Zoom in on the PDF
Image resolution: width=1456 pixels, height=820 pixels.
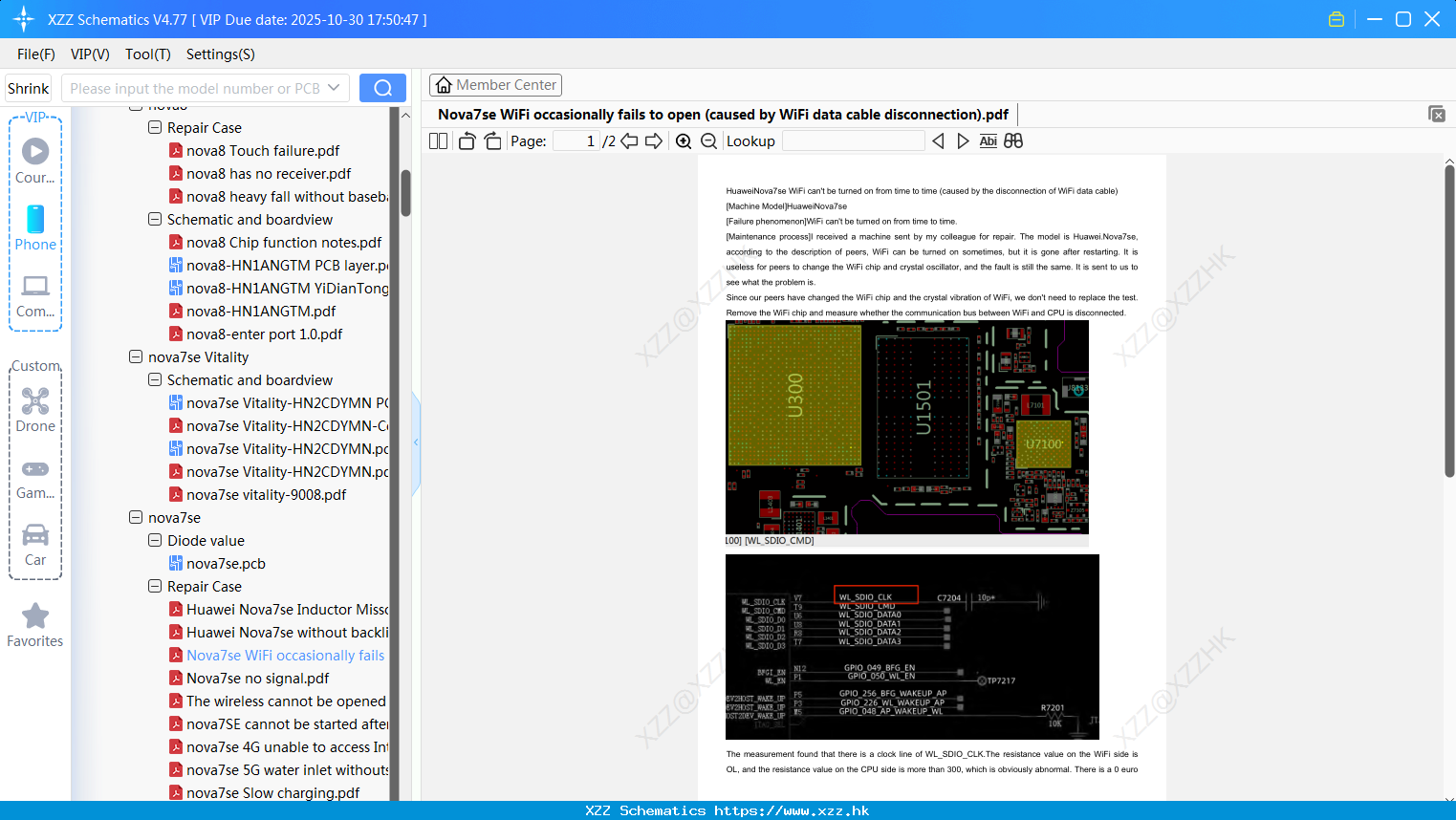coord(684,141)
